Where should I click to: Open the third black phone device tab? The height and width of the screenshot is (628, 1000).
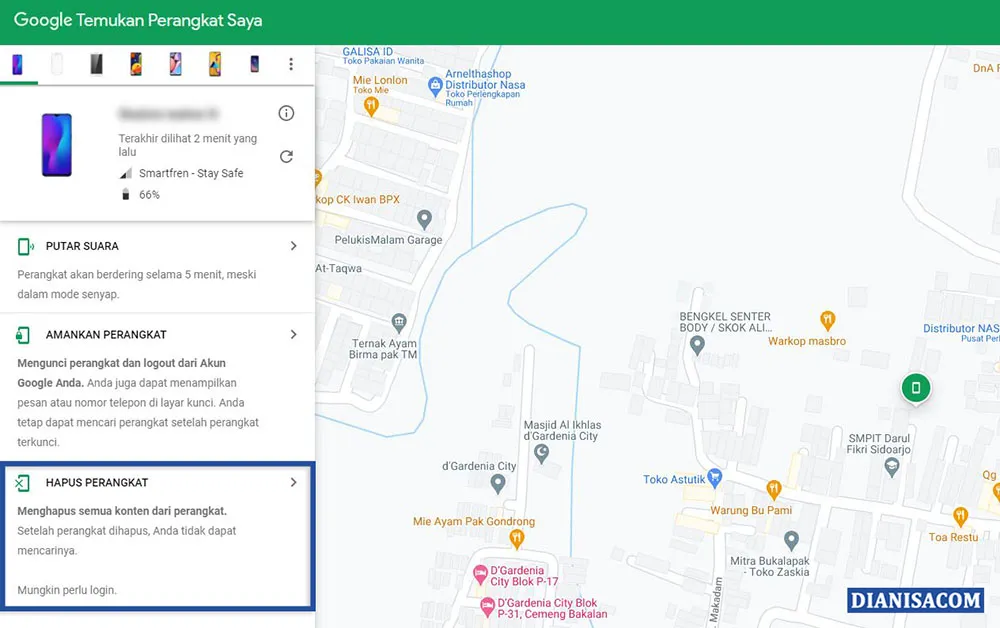(96, 63)
